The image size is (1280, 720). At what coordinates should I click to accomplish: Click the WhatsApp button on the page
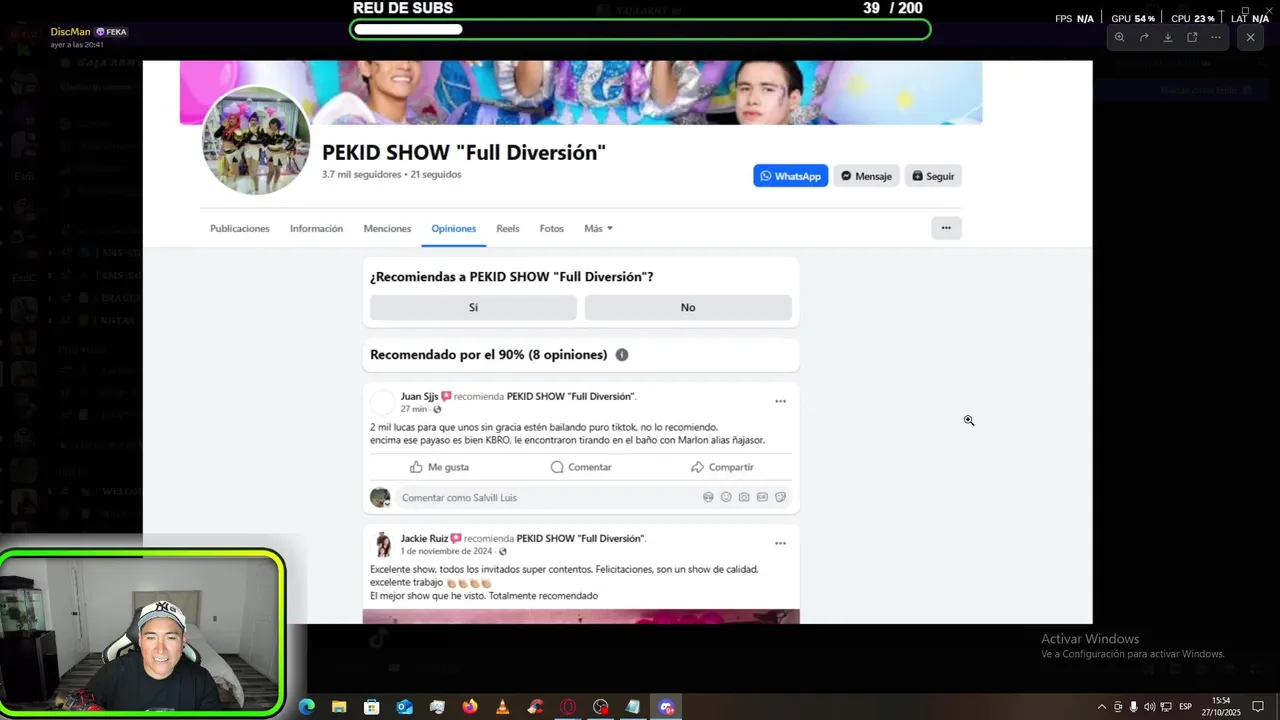[x=790, y=176]
